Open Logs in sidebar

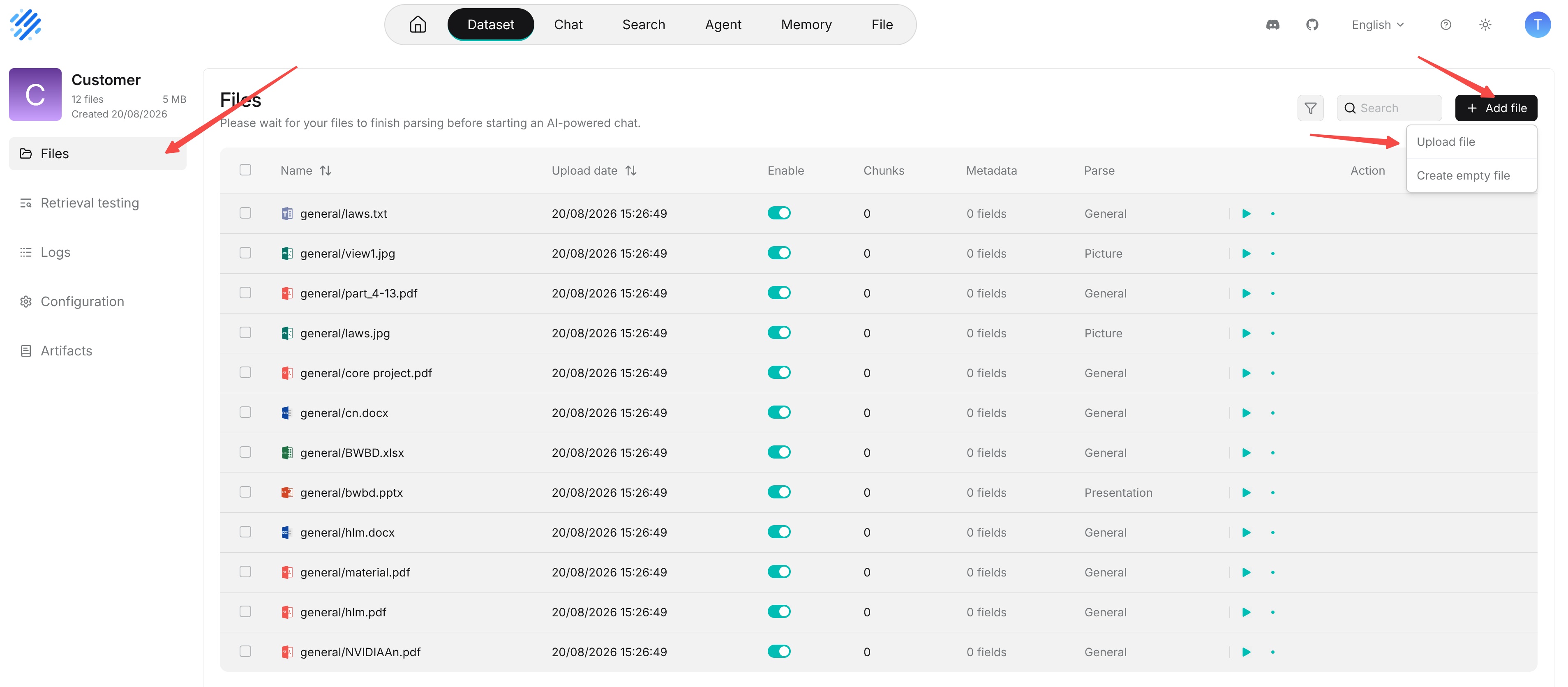[x=97, y=253]
